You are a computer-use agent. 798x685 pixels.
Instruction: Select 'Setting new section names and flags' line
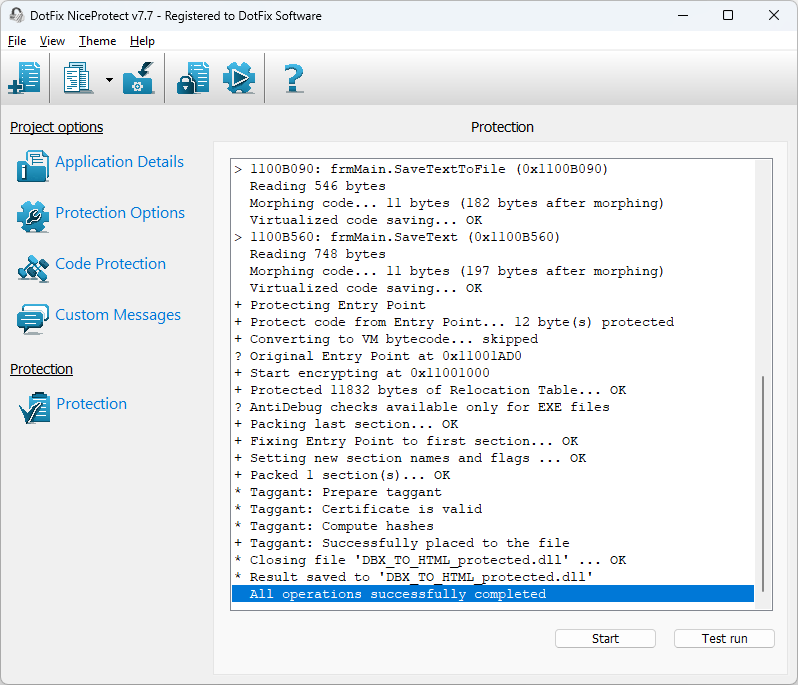(493, 458)
